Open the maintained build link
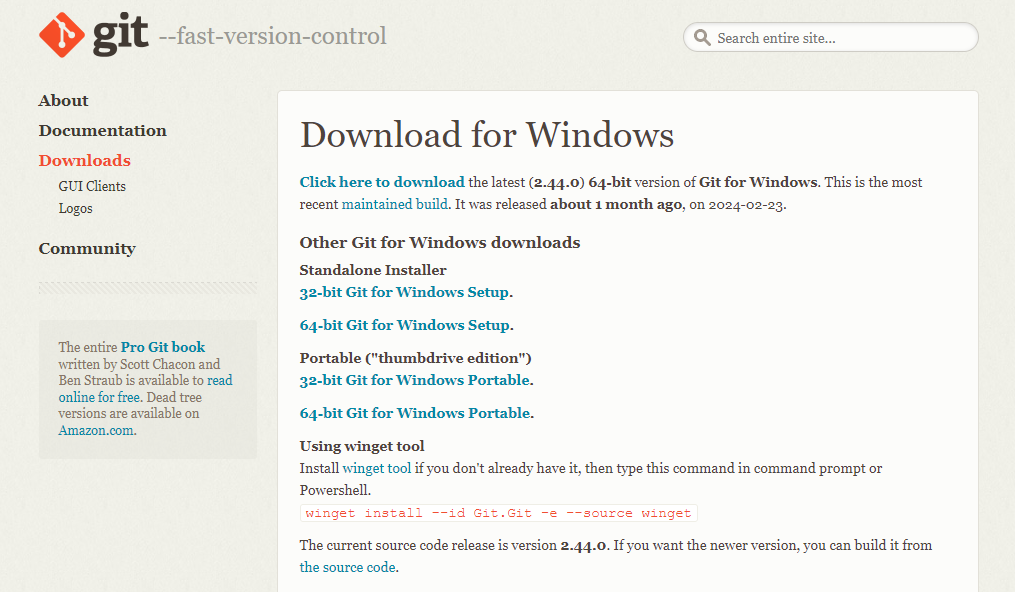The width and height of the screenshot is (1015, 592). coord(395,204)
